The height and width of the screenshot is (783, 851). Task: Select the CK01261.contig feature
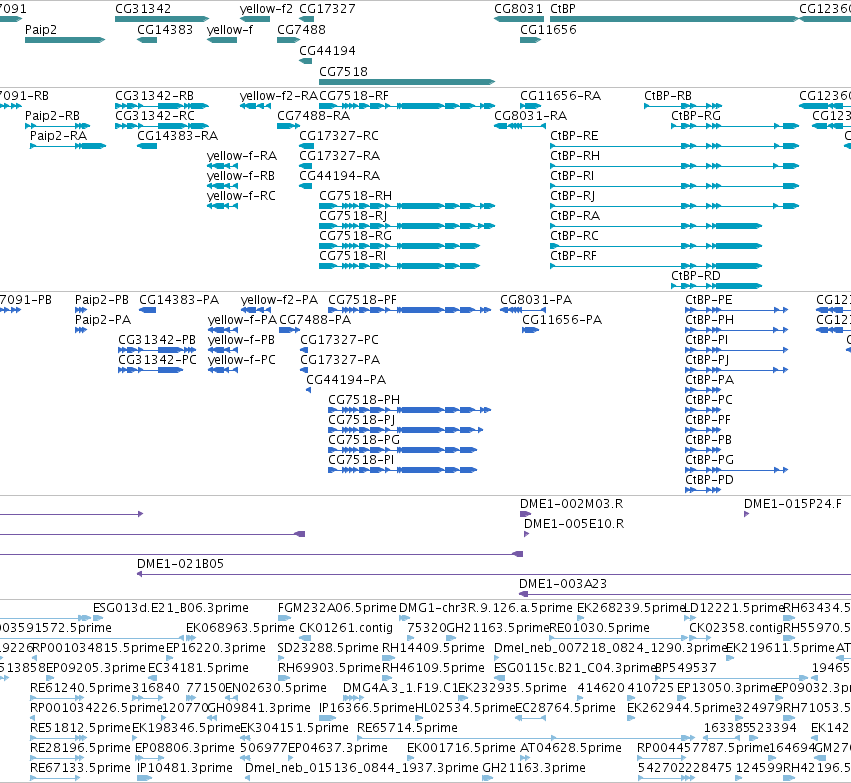point(306,638)
